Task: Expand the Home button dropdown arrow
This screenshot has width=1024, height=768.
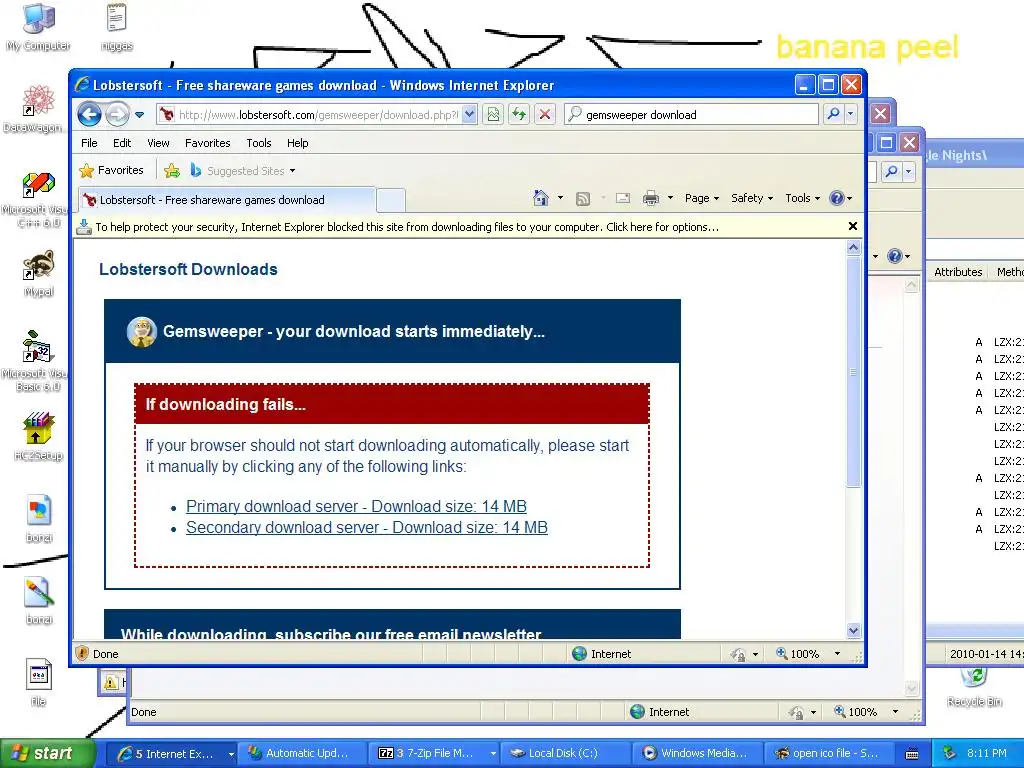Action: pyautogui.click(x=560, y=198)
